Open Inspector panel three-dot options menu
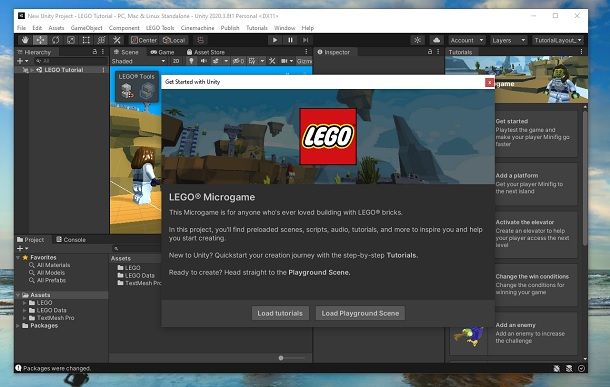This screenshot has height=387, width=610. tap(438, 52)
